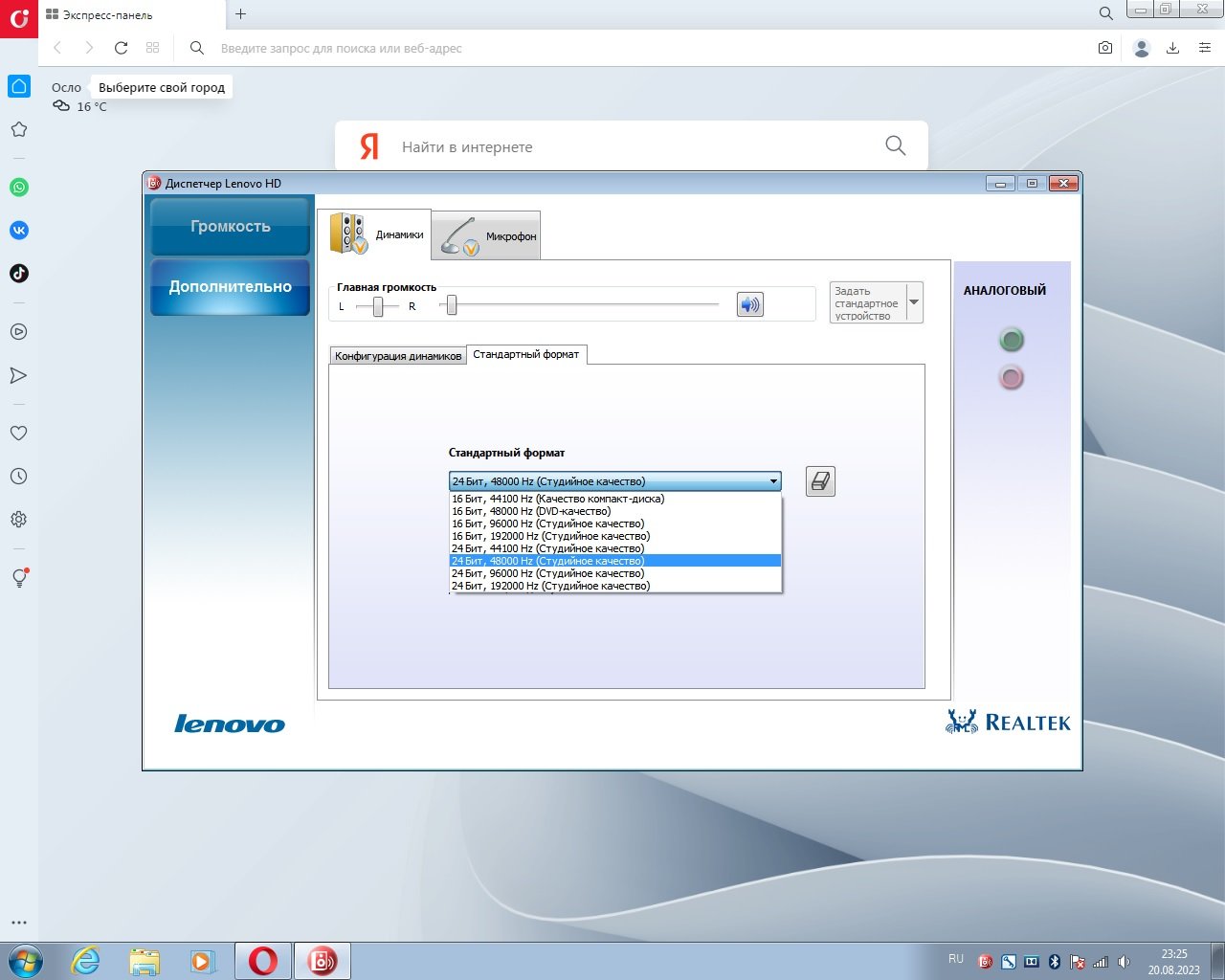Viewport: 1225px width, 980px height.
Task: Search tabs with the top-right magnifier
Action: pos(1106,13)
